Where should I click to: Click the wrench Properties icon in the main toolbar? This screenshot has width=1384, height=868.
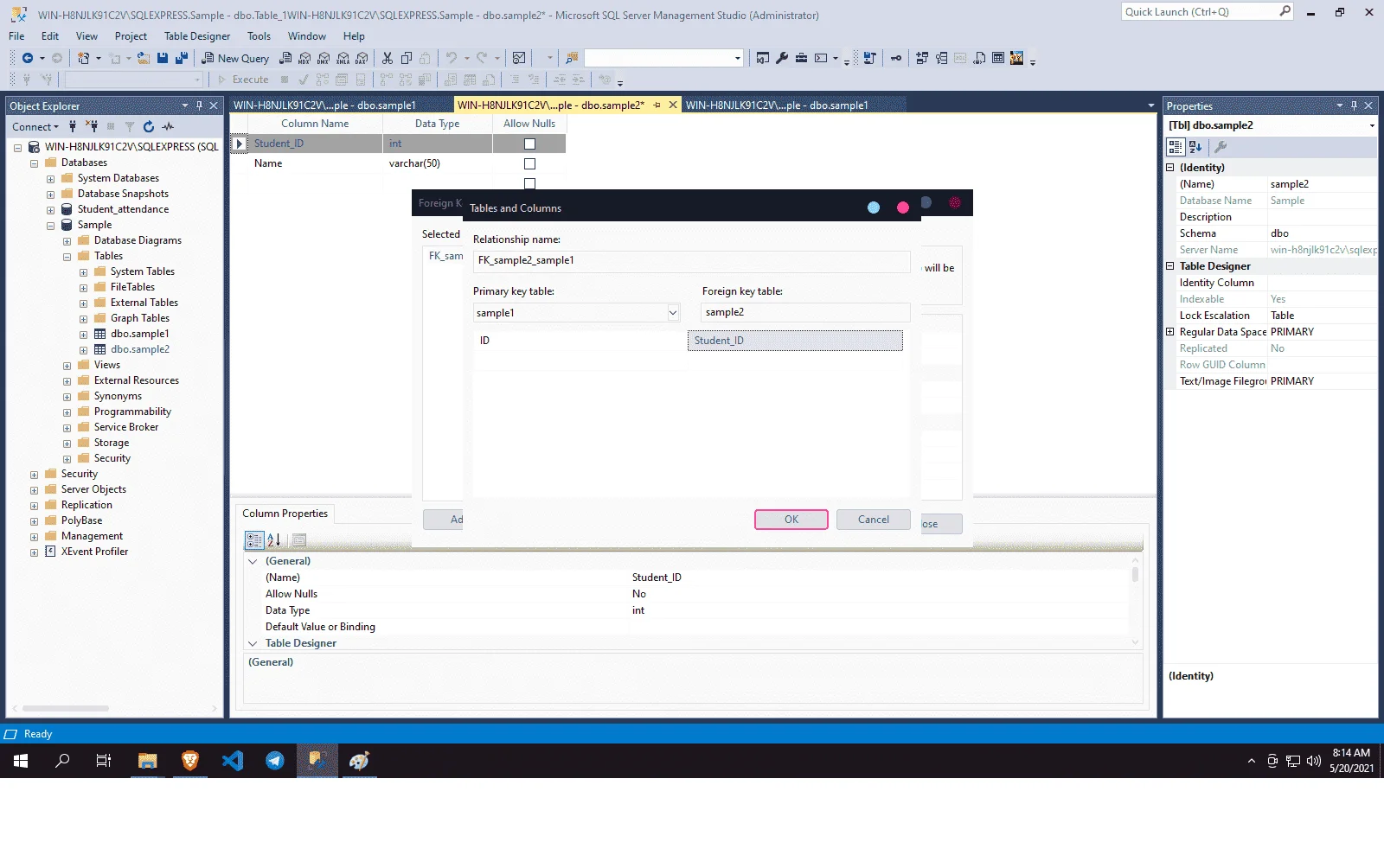coord(782,58)
